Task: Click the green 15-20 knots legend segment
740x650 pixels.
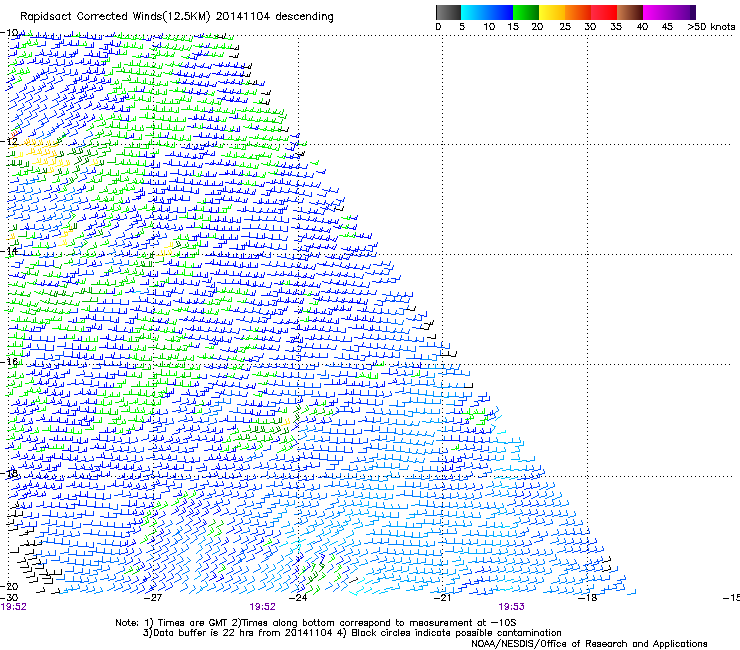Action: click(x=526, y=12)
